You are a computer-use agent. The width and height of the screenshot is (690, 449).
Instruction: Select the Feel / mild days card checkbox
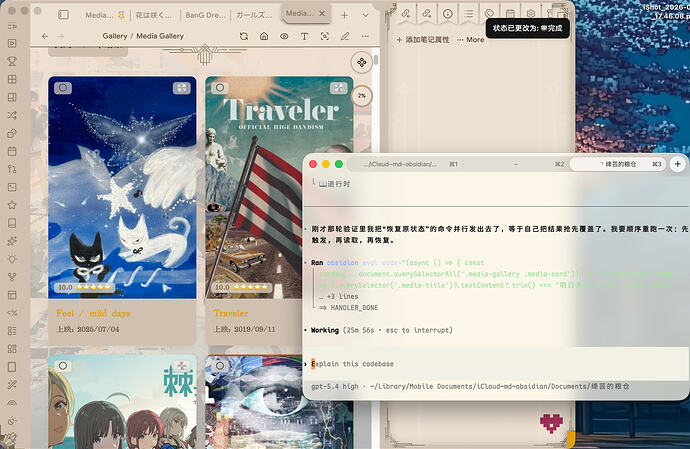pyautogui.click(x=63, y=88)
